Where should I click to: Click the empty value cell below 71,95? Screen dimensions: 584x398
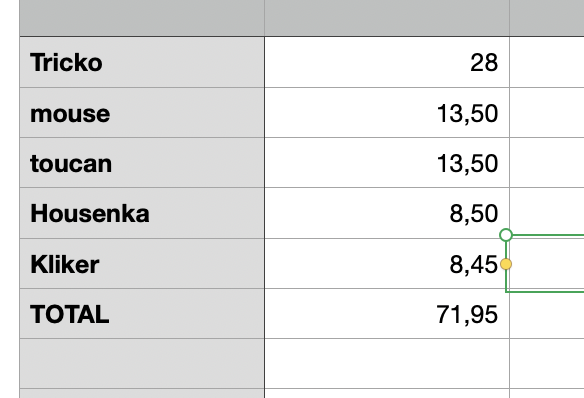[387, 363]
